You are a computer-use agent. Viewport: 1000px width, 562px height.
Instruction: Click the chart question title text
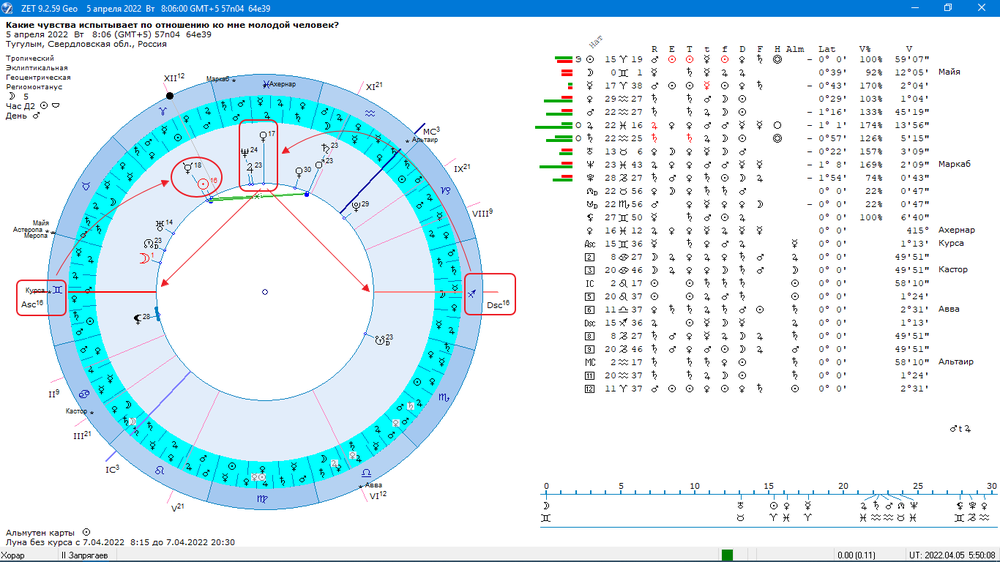point(172,25)
